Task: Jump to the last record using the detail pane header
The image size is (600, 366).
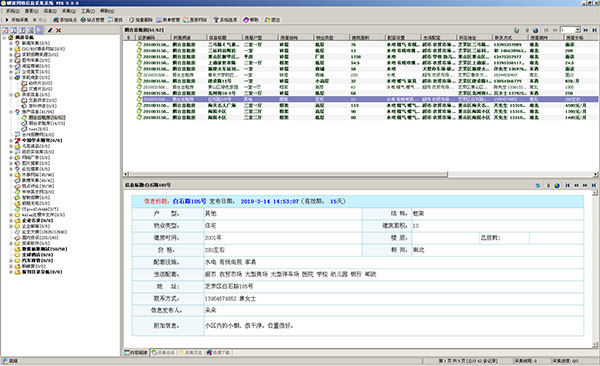Action: [x=594, y=185]
